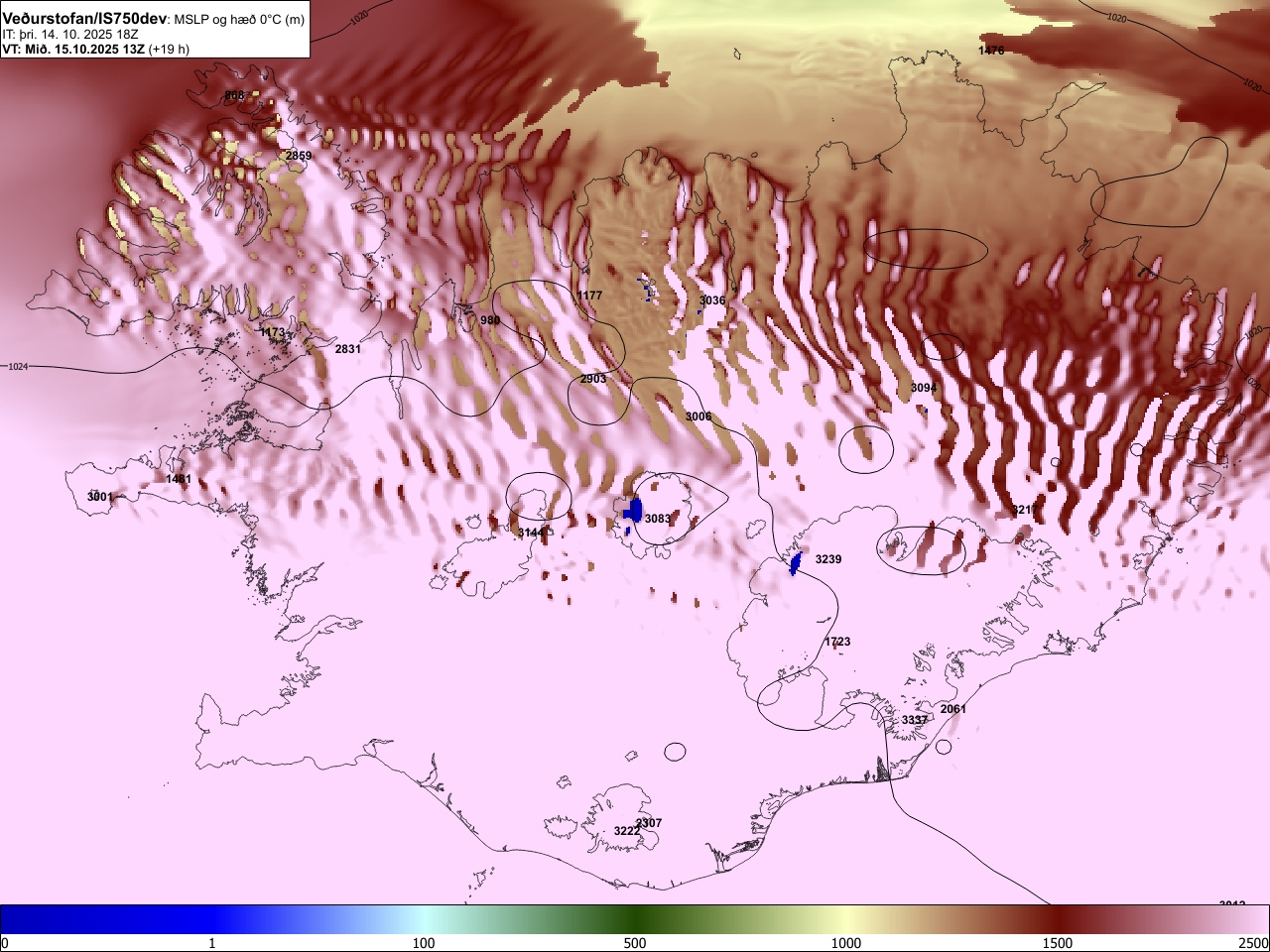The width and height of the screenshot is (1270, 952).
Task: Click the 980 height label
Action: click(x=490, y=320)
